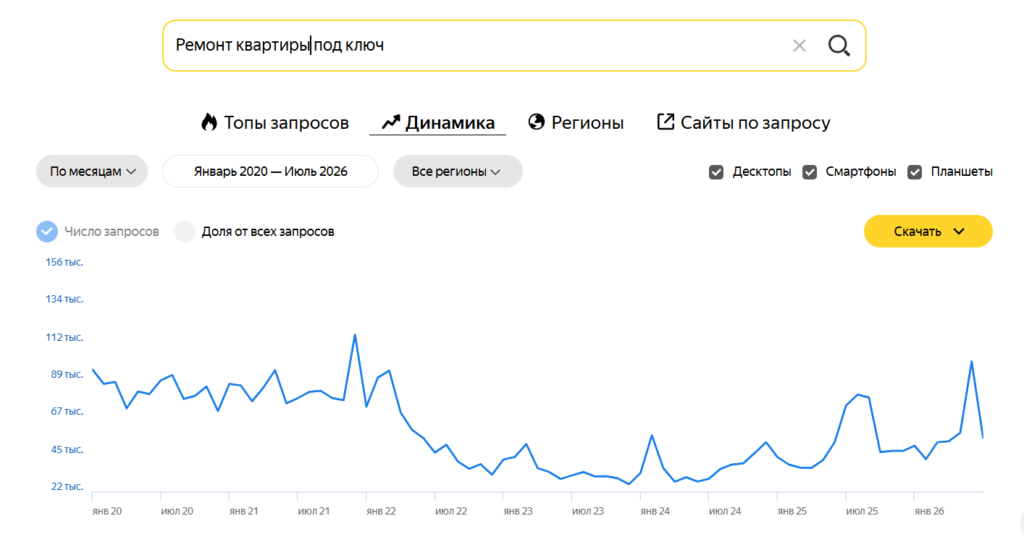Click the chevron in По месяцам selector
Screen dimensions: 1024x550
point(131,172)
